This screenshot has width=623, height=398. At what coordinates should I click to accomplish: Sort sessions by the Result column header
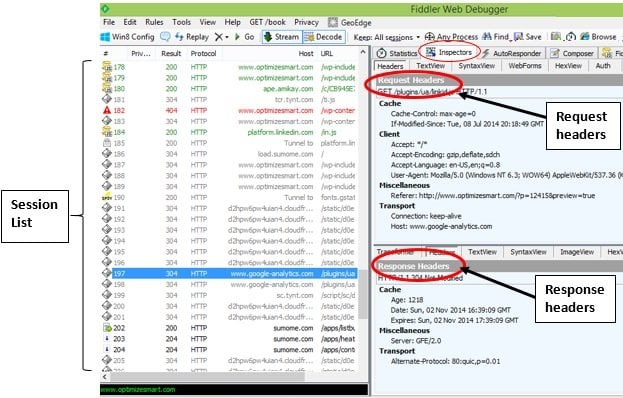point(171,54)
